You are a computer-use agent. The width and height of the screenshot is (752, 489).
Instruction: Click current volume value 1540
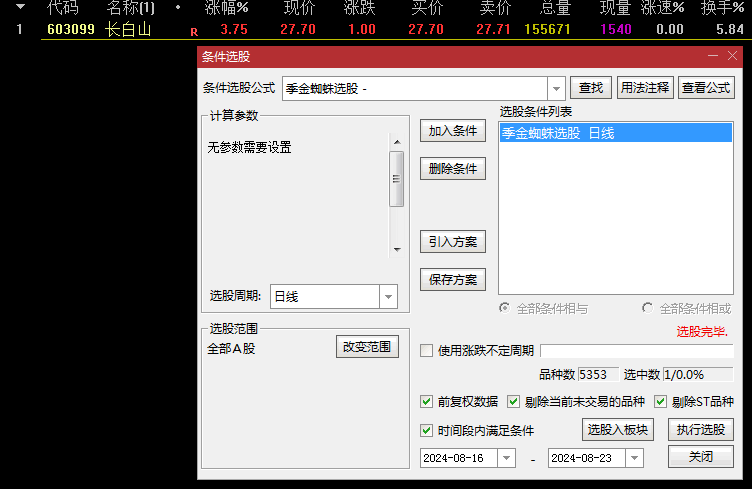pyautogui.click(x=616, y=29)
